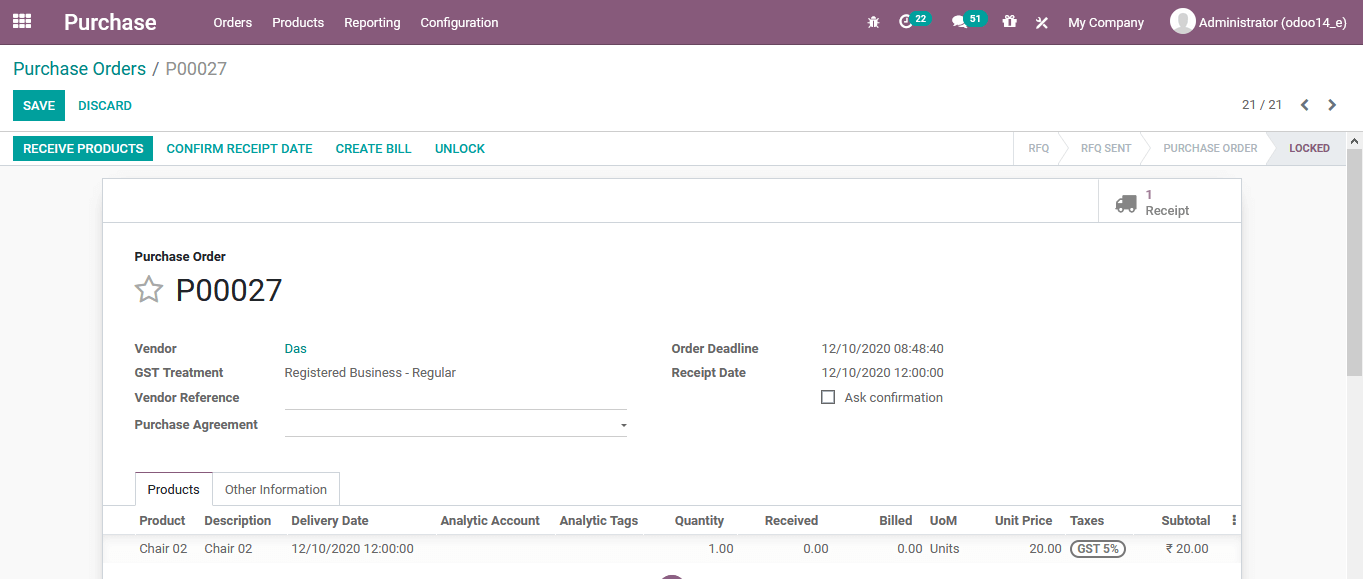Click the subtotal ₹ 20.00 cell

[1187, 549]
